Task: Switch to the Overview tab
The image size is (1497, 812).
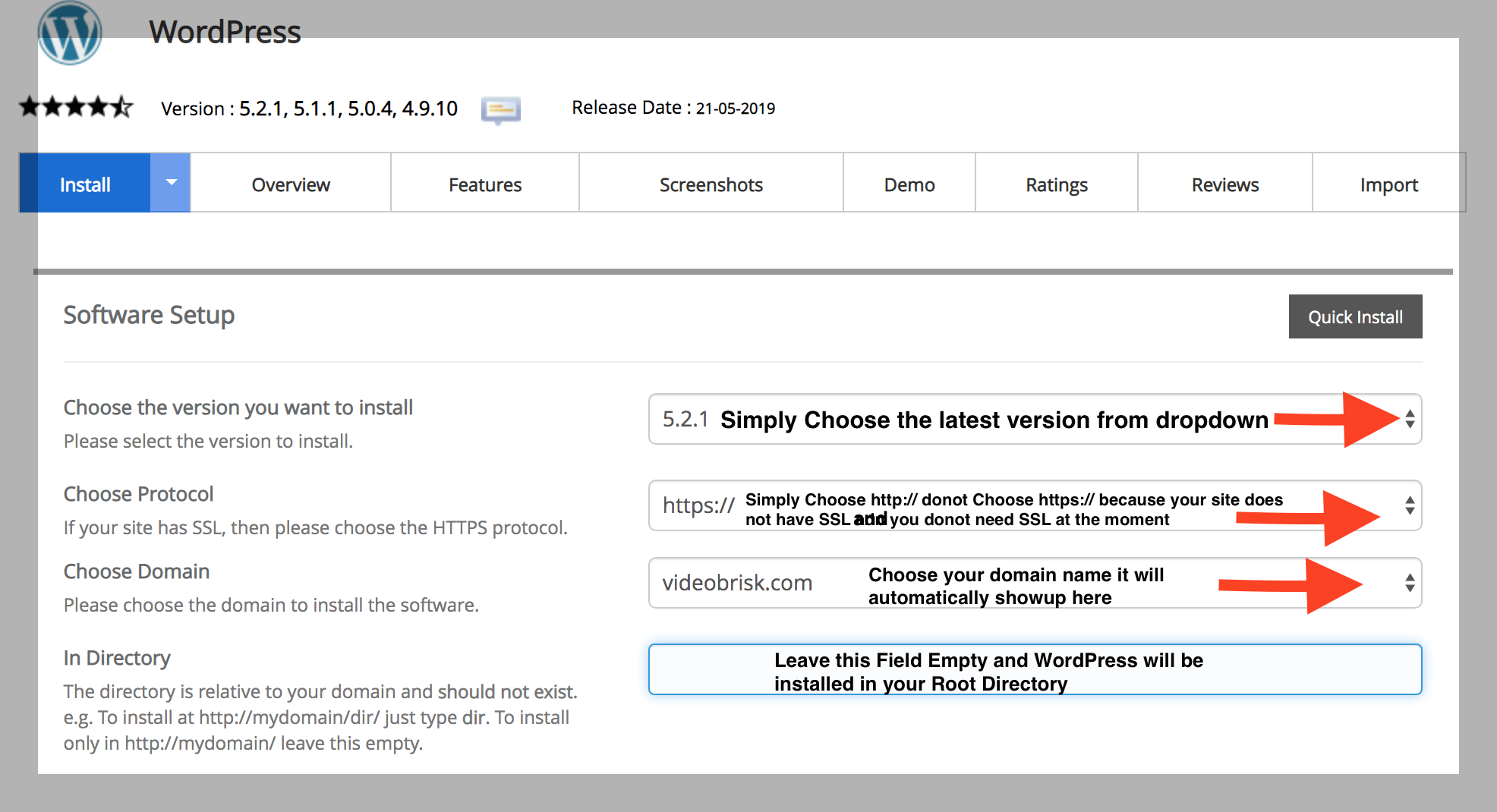Action: pyautogui.click(x=291, y=184)
